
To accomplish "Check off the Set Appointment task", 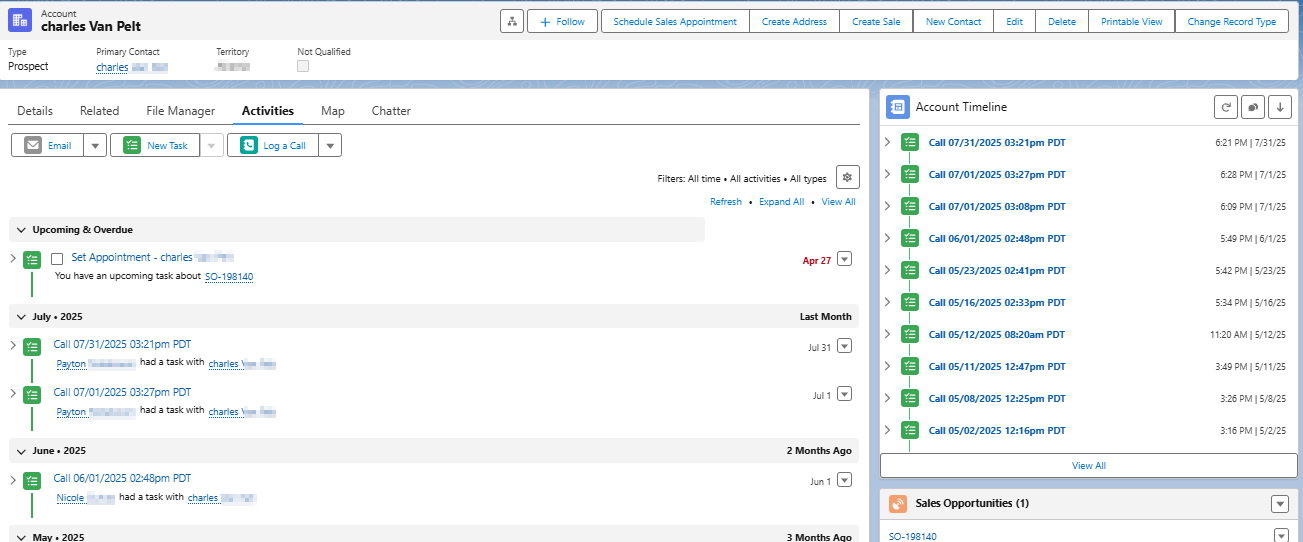I will (57, 259).
